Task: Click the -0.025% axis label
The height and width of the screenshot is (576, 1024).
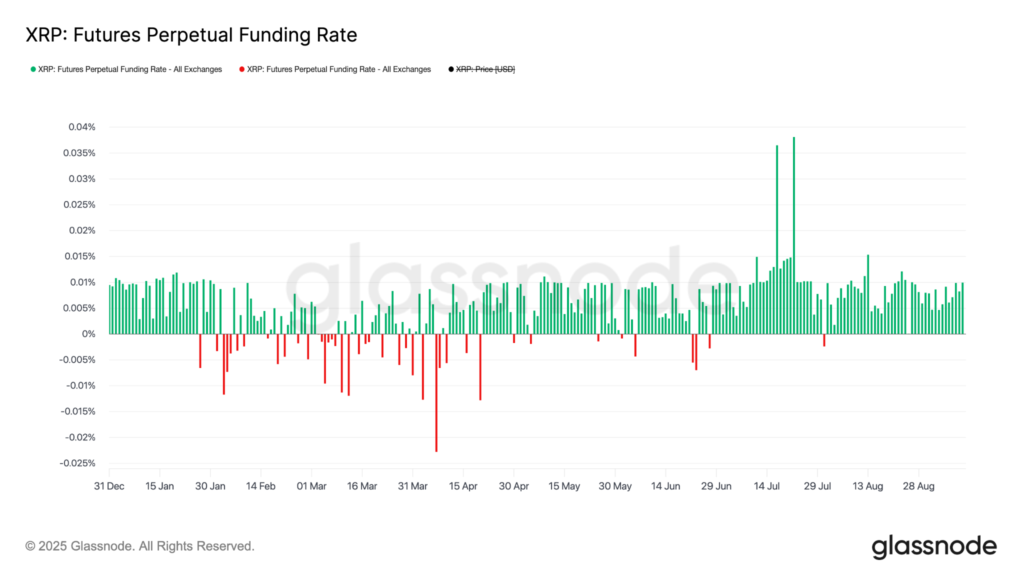Action: 78,463
